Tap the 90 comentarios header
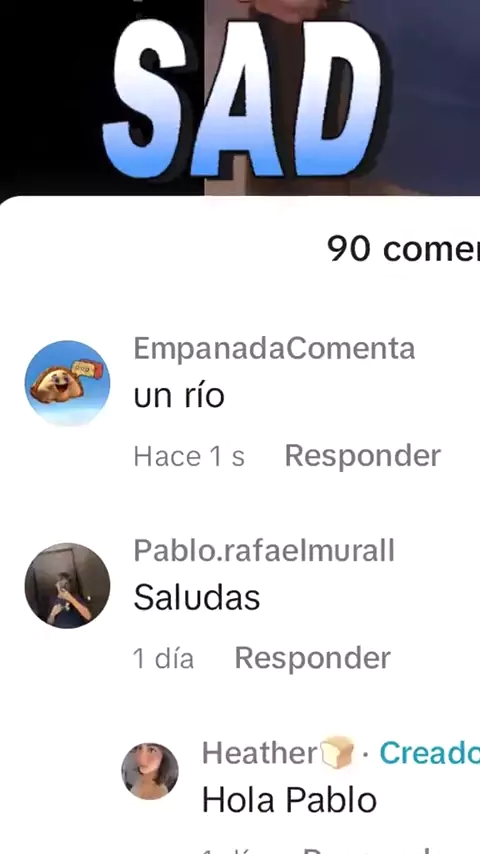Screen dimensions: 480x854 click(403, 249)
